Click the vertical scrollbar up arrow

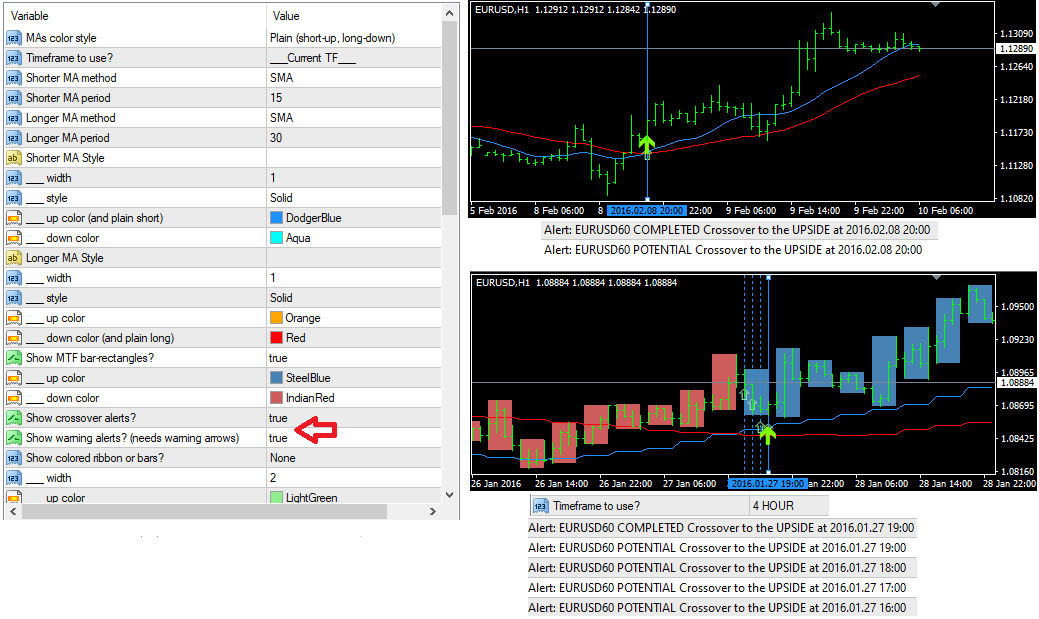pyautogui.click(x=449, y=13)
